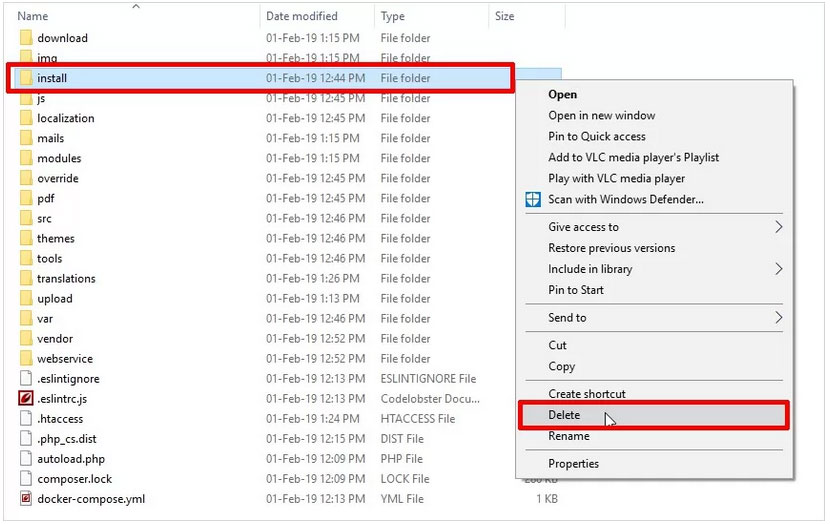Expand the Include in library submenu arrow
This screenshot has height=524, width=830.
point(779,269)
